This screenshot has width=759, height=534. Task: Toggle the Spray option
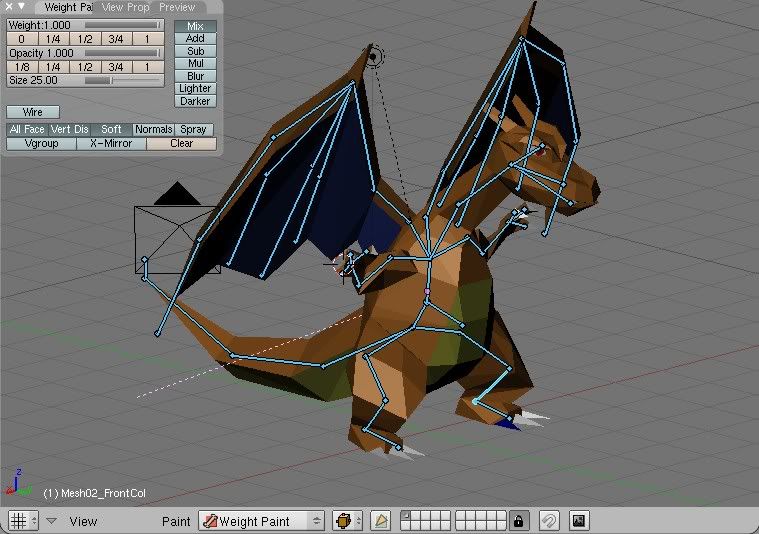point(194,129)
